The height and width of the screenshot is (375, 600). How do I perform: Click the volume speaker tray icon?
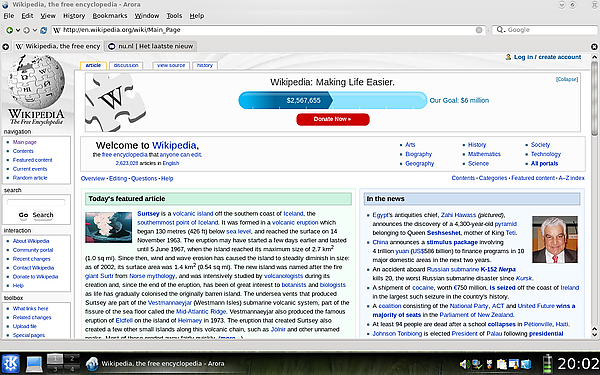click(464, 364)
